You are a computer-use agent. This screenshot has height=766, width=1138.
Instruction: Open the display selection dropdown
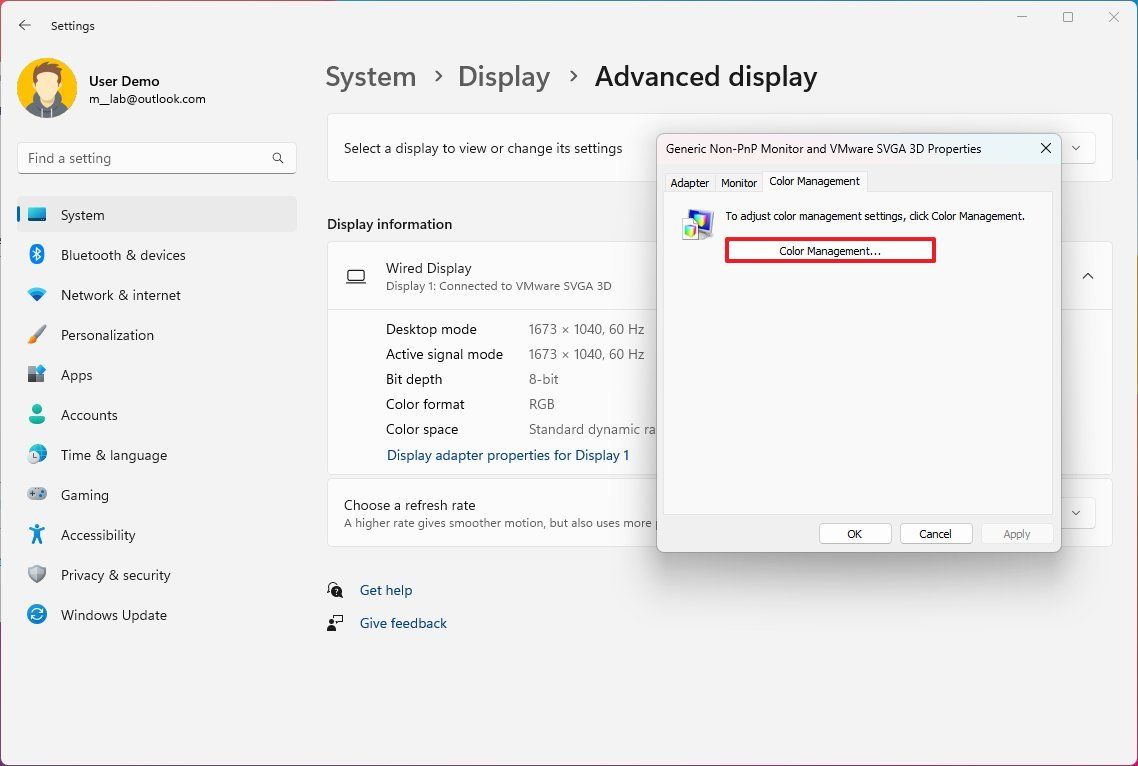[x=1077, y=147]
